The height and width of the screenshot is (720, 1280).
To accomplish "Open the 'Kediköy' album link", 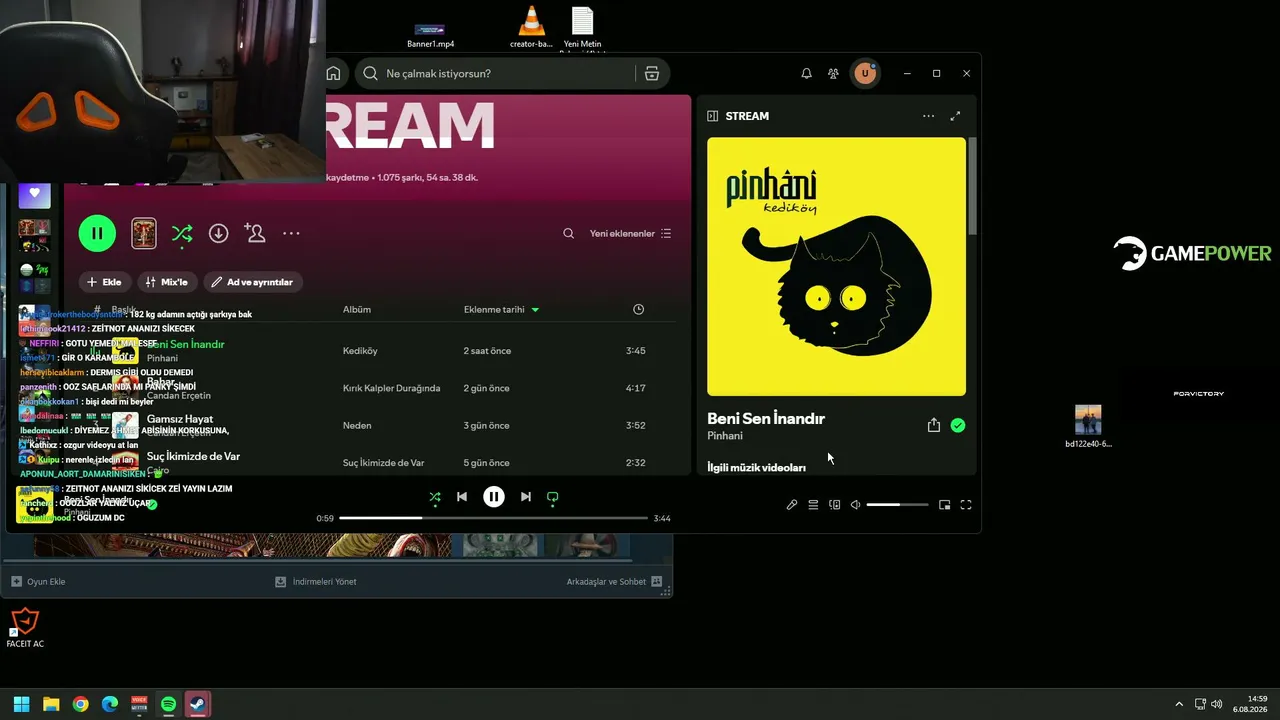I will (360, 351).
